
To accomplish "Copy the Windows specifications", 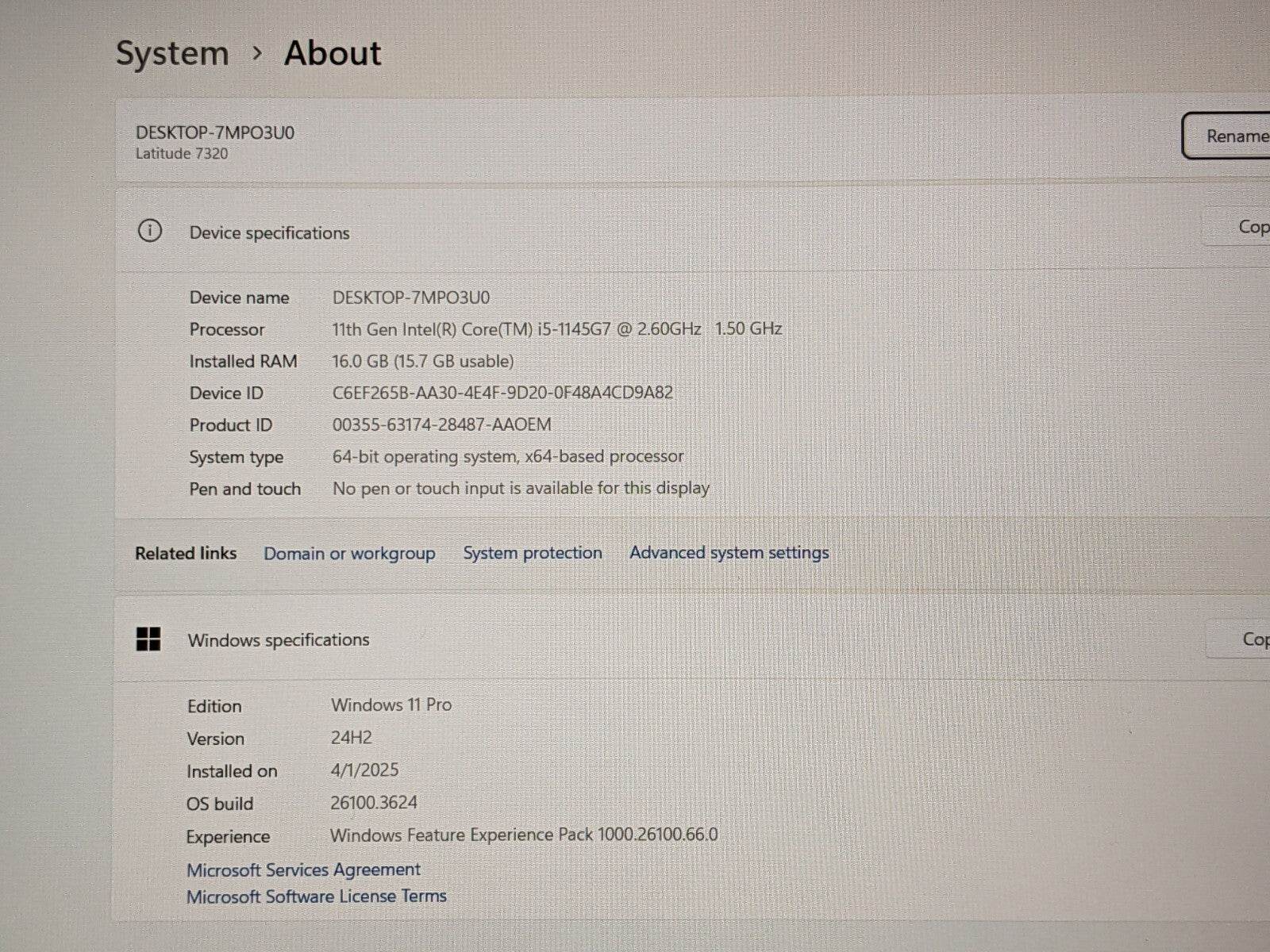I will (1253, 639).
